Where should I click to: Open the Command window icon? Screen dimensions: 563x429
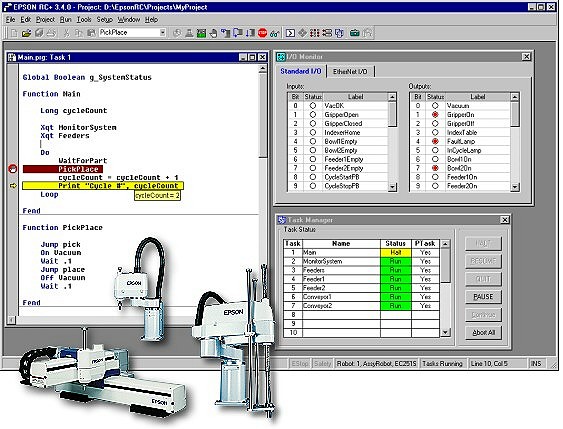pyautogui.click(x=290, y=33)
